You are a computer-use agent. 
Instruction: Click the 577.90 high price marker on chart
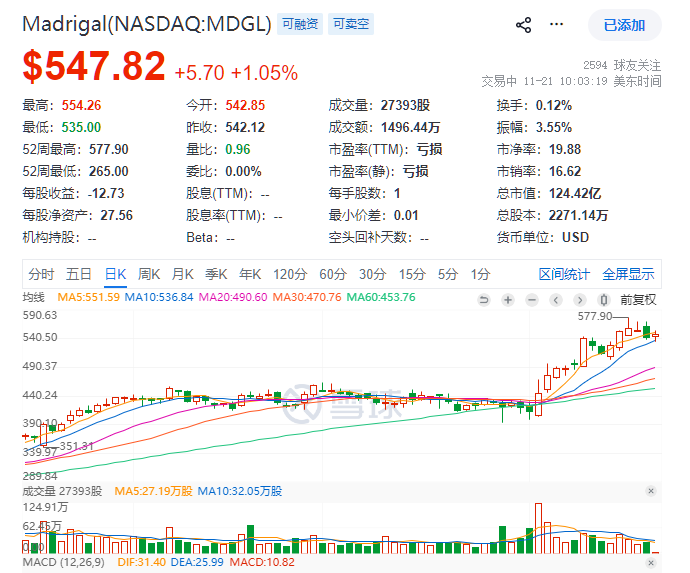click(x=595, y=316)
